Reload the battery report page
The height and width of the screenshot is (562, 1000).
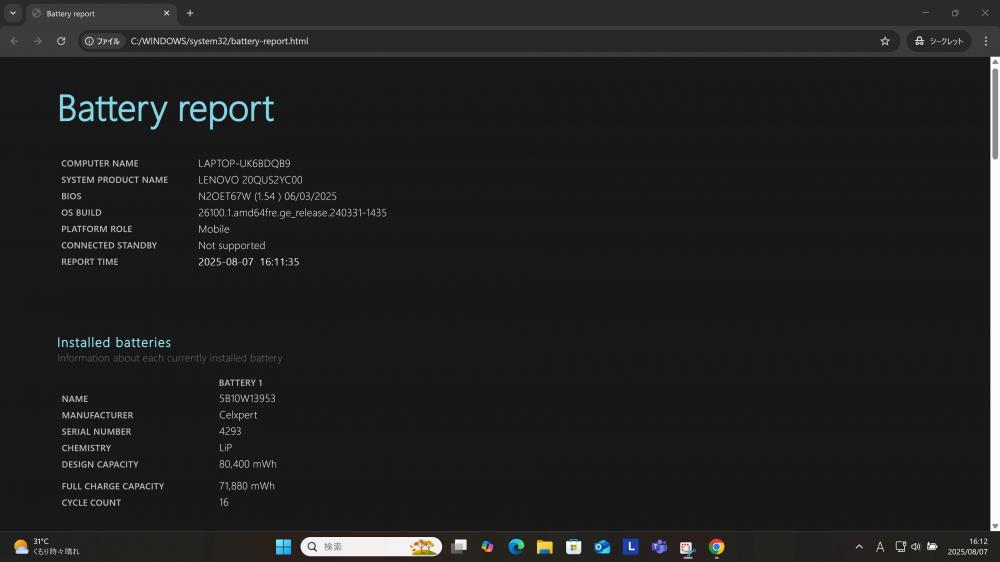click(x=61, y=41)
